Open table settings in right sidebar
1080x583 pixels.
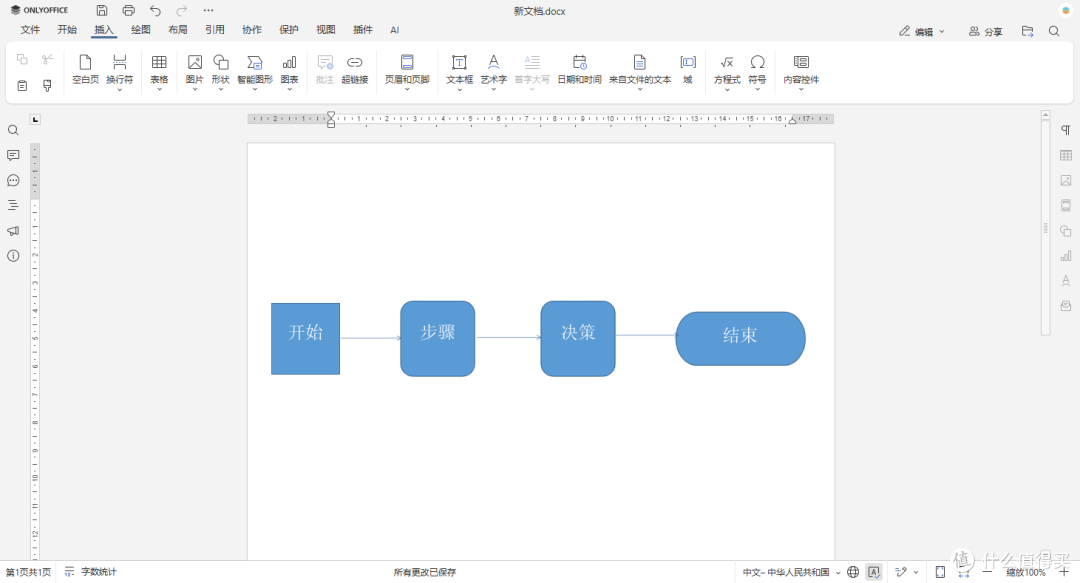point(1066,155)
